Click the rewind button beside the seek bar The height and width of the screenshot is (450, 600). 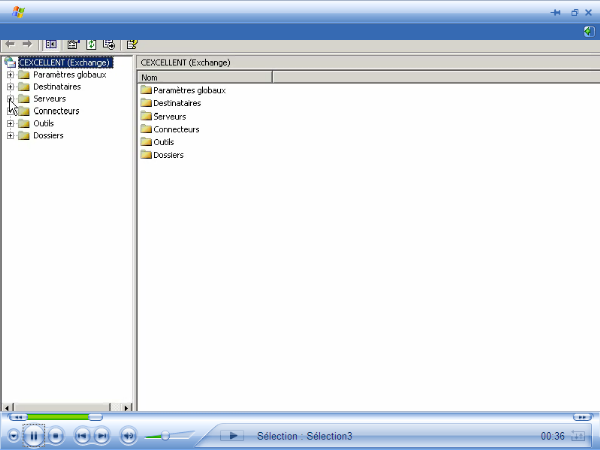[x=18, y=417]
